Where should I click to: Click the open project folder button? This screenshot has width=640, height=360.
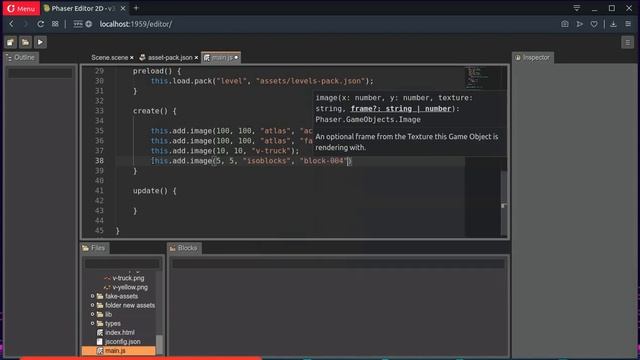coord(25,42)
